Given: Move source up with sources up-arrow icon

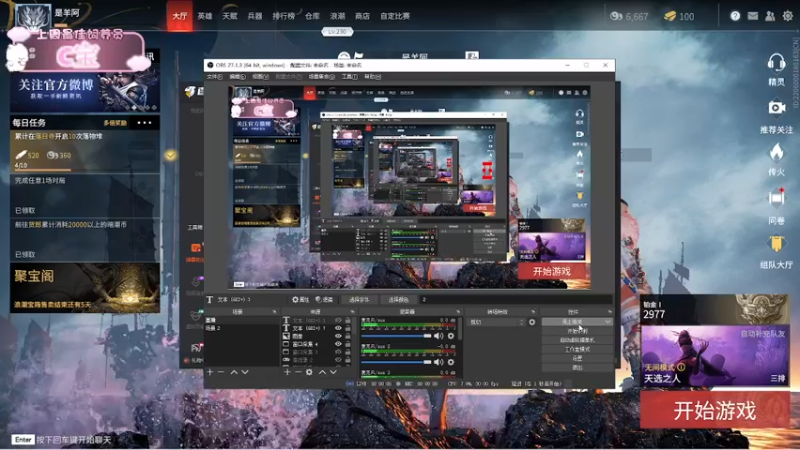Looking at the screenshot, I should pyautogui.click(x=322, y=372).
